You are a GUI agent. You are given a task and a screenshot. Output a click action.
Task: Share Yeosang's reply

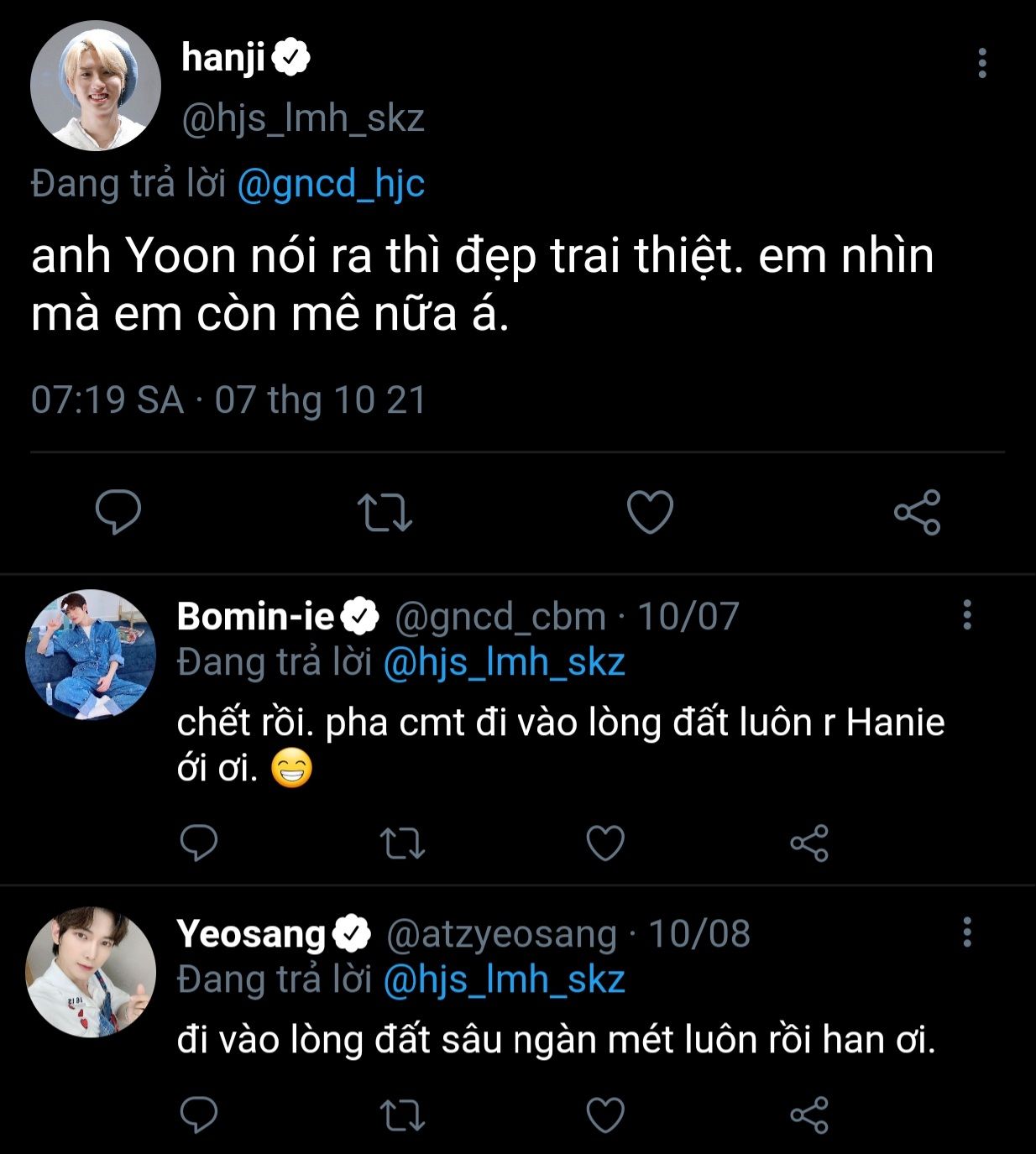click(809, 1115)
